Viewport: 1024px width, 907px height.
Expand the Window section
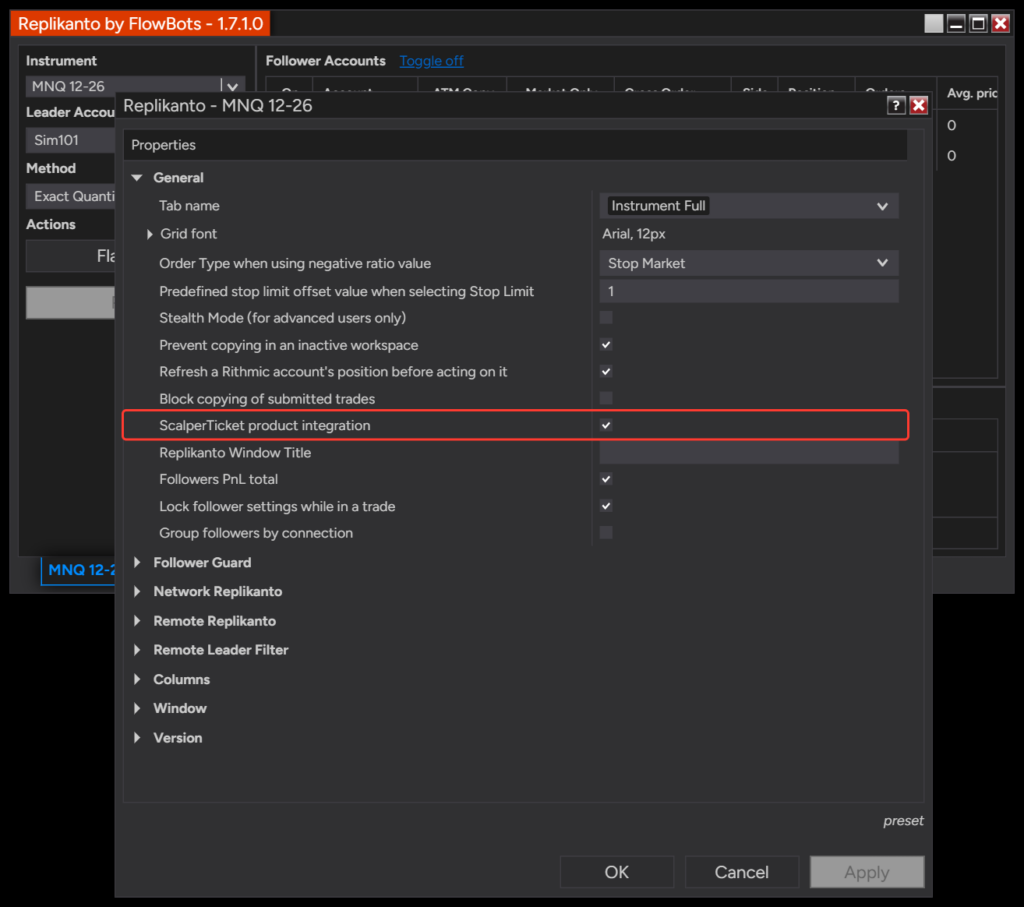137,708
